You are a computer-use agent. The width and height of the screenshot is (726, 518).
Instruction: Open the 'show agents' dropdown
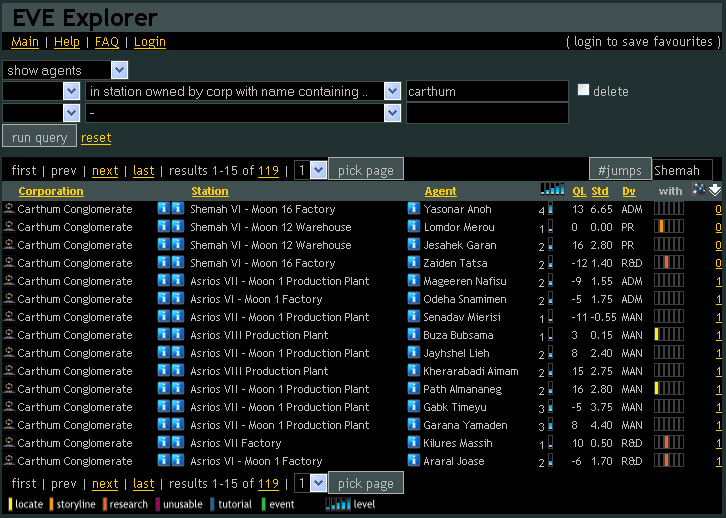pos(119,70)
